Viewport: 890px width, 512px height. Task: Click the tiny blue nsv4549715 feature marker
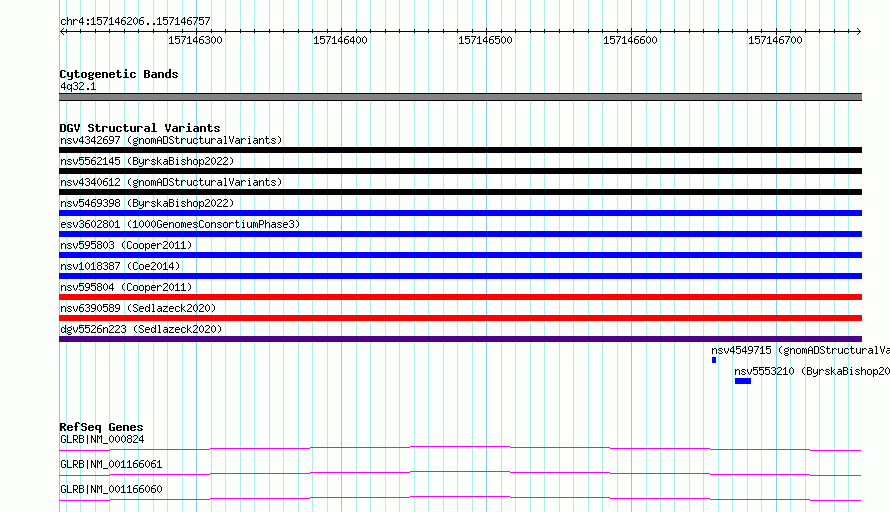pyautogui.click(x=714, y=360)
